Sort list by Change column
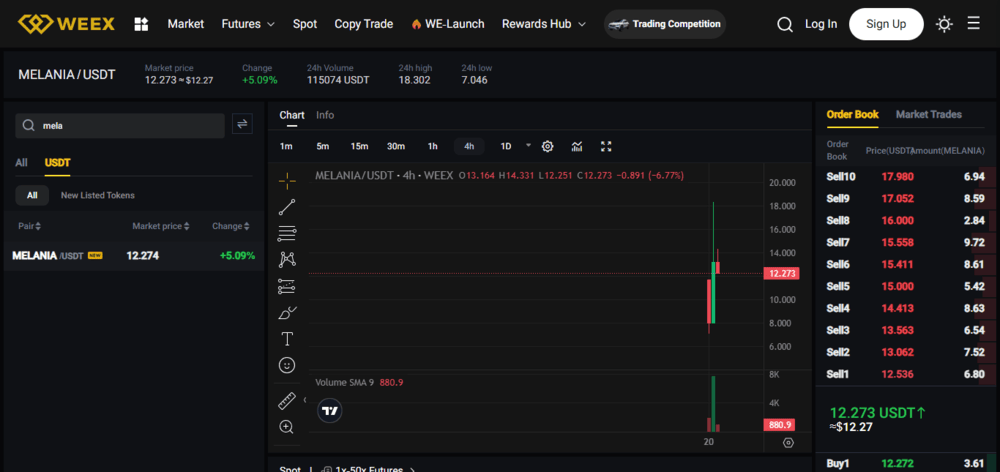This screenshot has height=472, width=1000. click(x=230, y=226)
